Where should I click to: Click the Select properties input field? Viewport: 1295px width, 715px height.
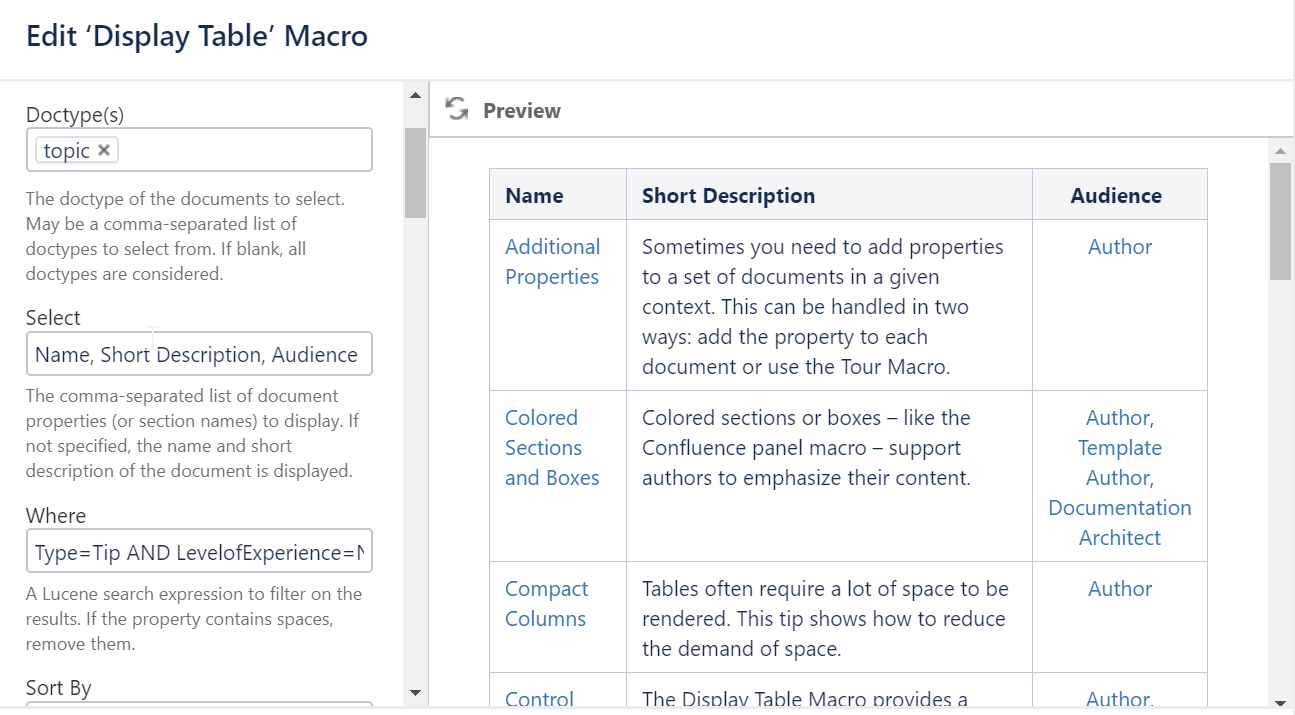point(199,354)
